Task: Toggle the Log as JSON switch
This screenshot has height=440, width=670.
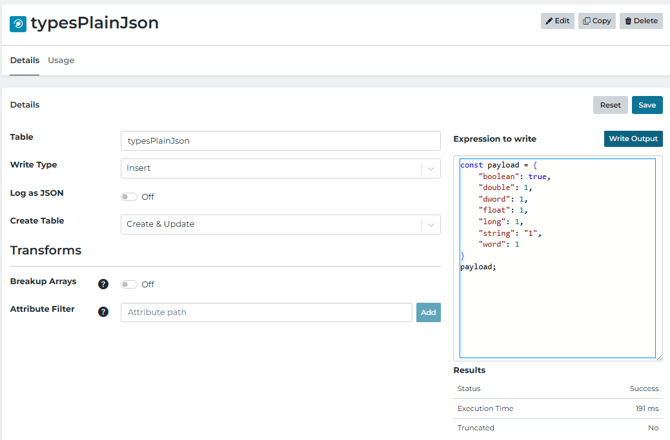Action: click(129, 197)
